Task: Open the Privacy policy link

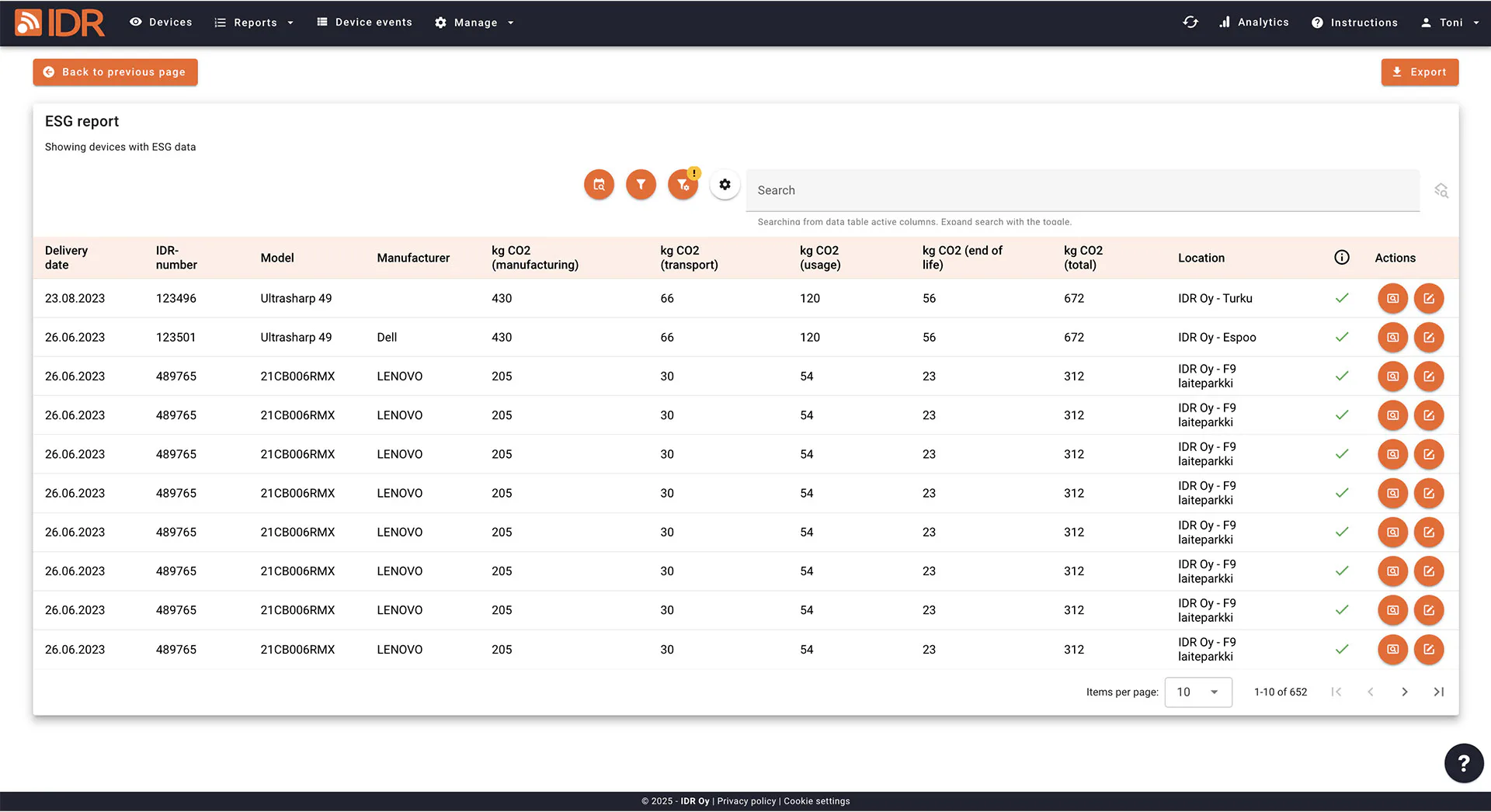Action: [x=746, y=801]
